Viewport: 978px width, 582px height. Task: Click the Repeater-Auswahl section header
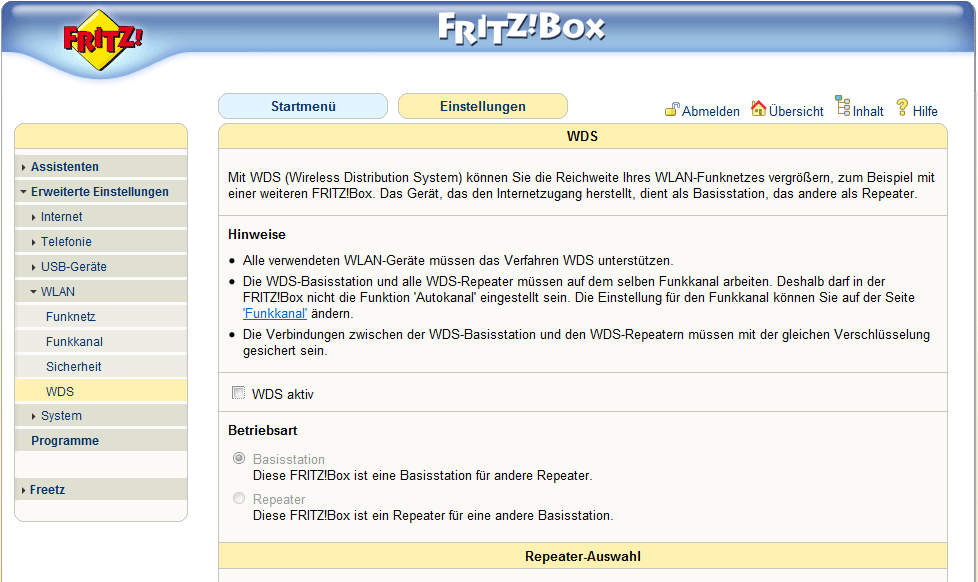pyautogui.click(x=583, y=556)
